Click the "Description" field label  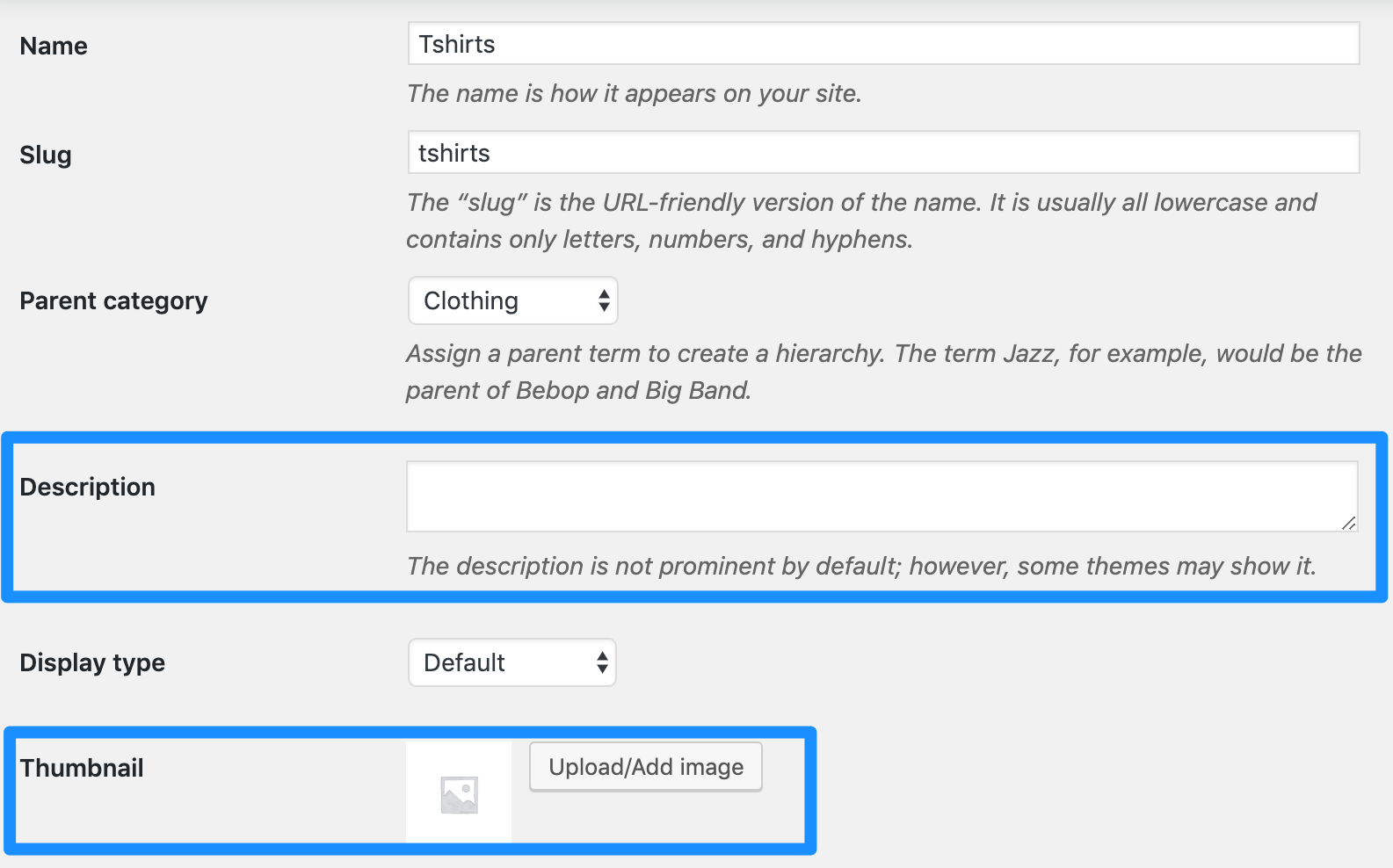click(x=87, y=488)
